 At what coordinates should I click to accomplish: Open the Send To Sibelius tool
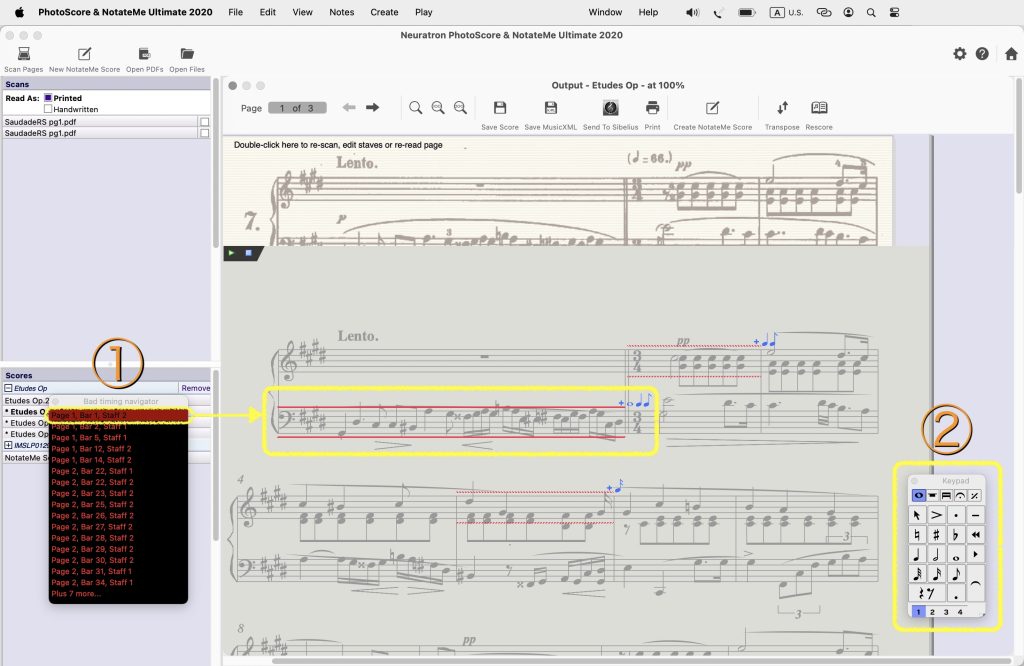[x=611, y=108]
